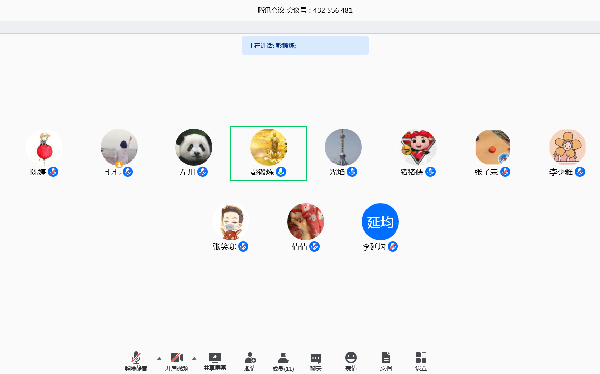Click muted mic badge under orange ball avatar
This screenshot has width=600, height=374.
tap(505, 172)
